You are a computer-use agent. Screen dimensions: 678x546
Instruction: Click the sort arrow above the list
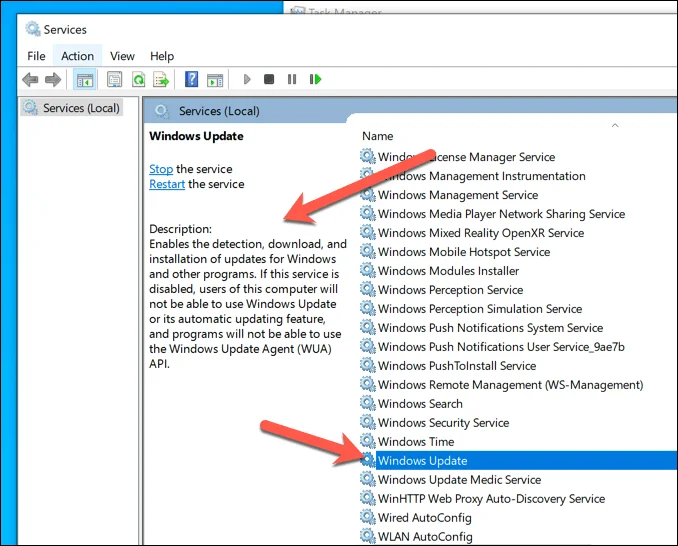(615, 125)
